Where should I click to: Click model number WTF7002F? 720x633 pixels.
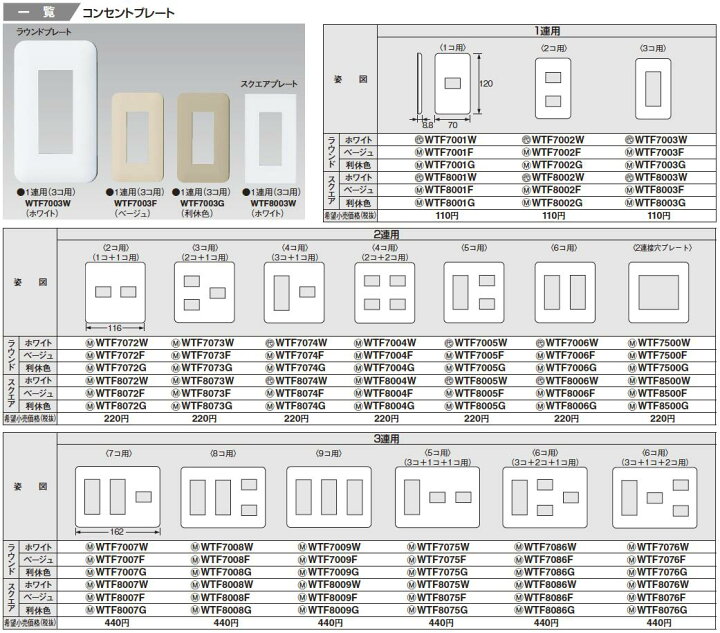556,152
